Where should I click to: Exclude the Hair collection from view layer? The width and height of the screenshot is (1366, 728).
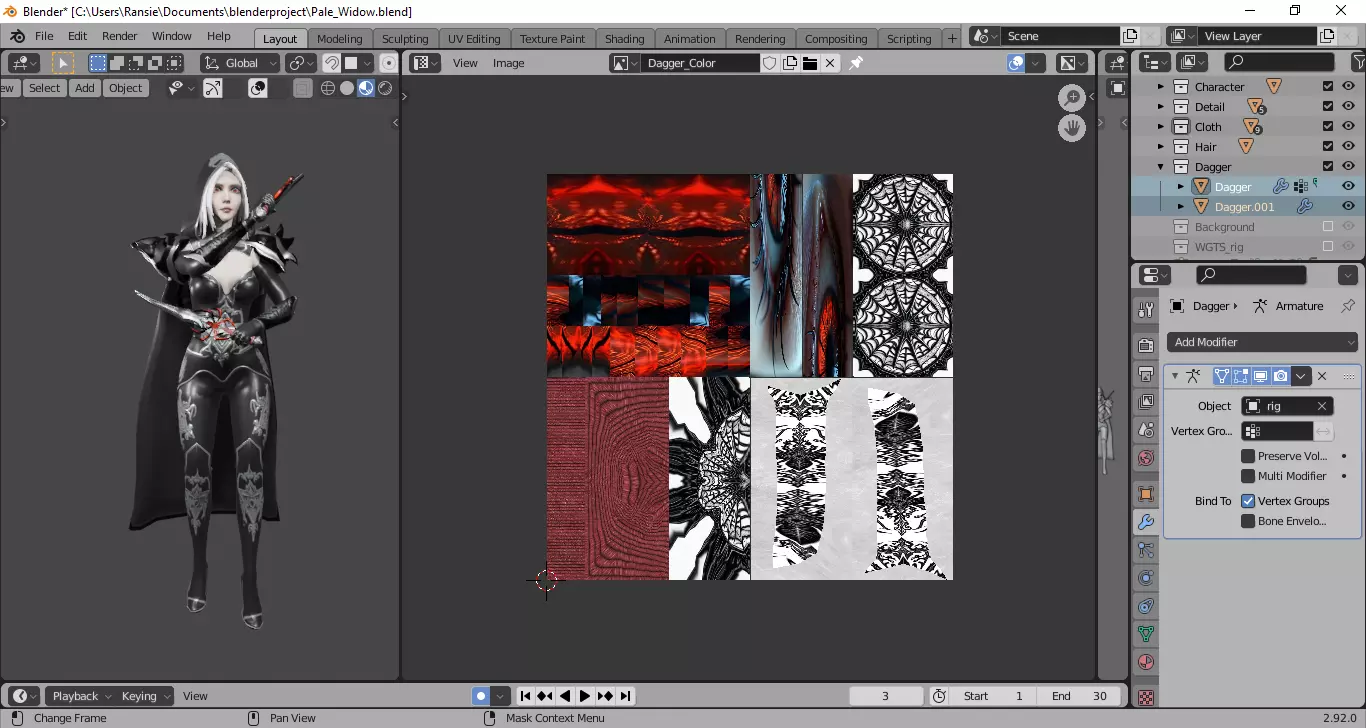(1328, 147)
